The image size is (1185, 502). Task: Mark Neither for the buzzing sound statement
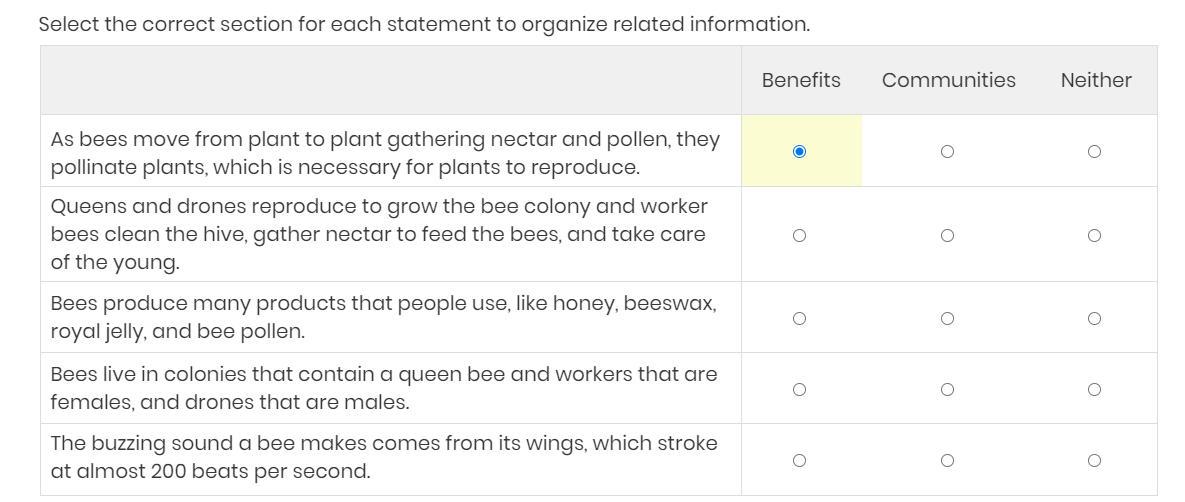[1094, 460]
